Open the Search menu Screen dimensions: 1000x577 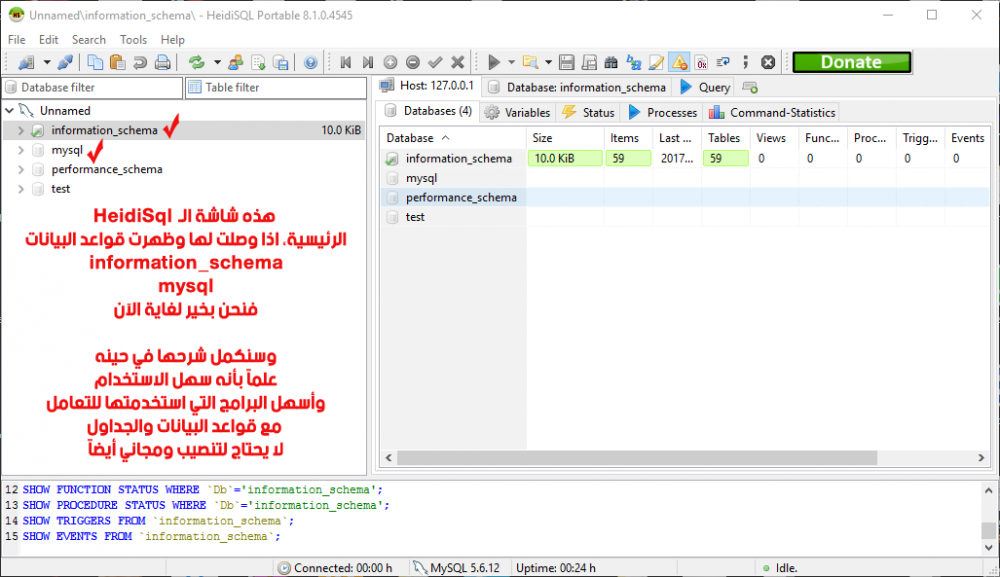coord(89,40)
